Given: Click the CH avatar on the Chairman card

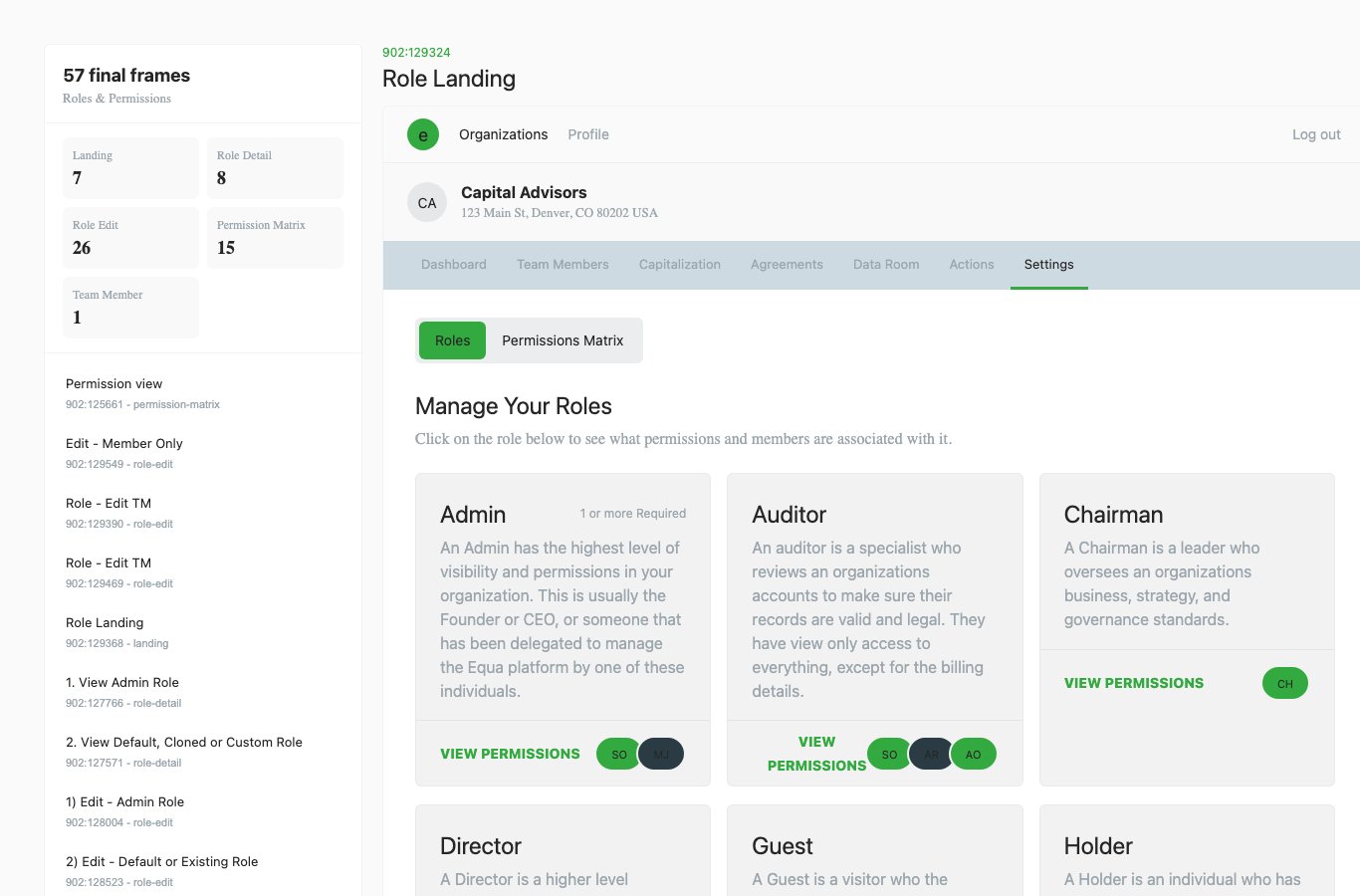Looking at the screenshot, I should point(1285,684).
